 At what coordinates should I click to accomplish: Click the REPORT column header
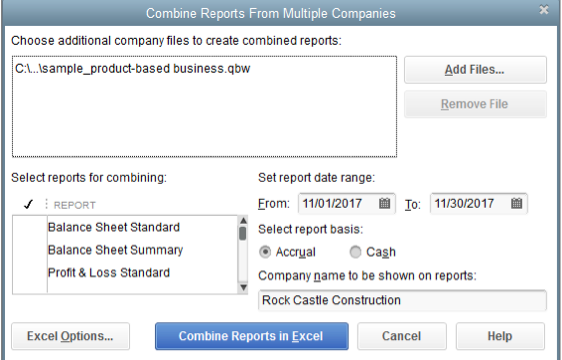point(75,205)
